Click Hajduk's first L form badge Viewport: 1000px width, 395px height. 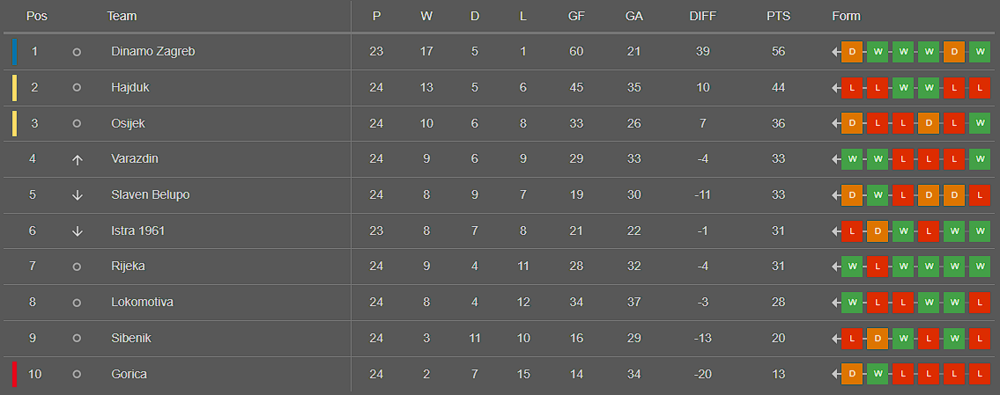(x=852, y=87)
